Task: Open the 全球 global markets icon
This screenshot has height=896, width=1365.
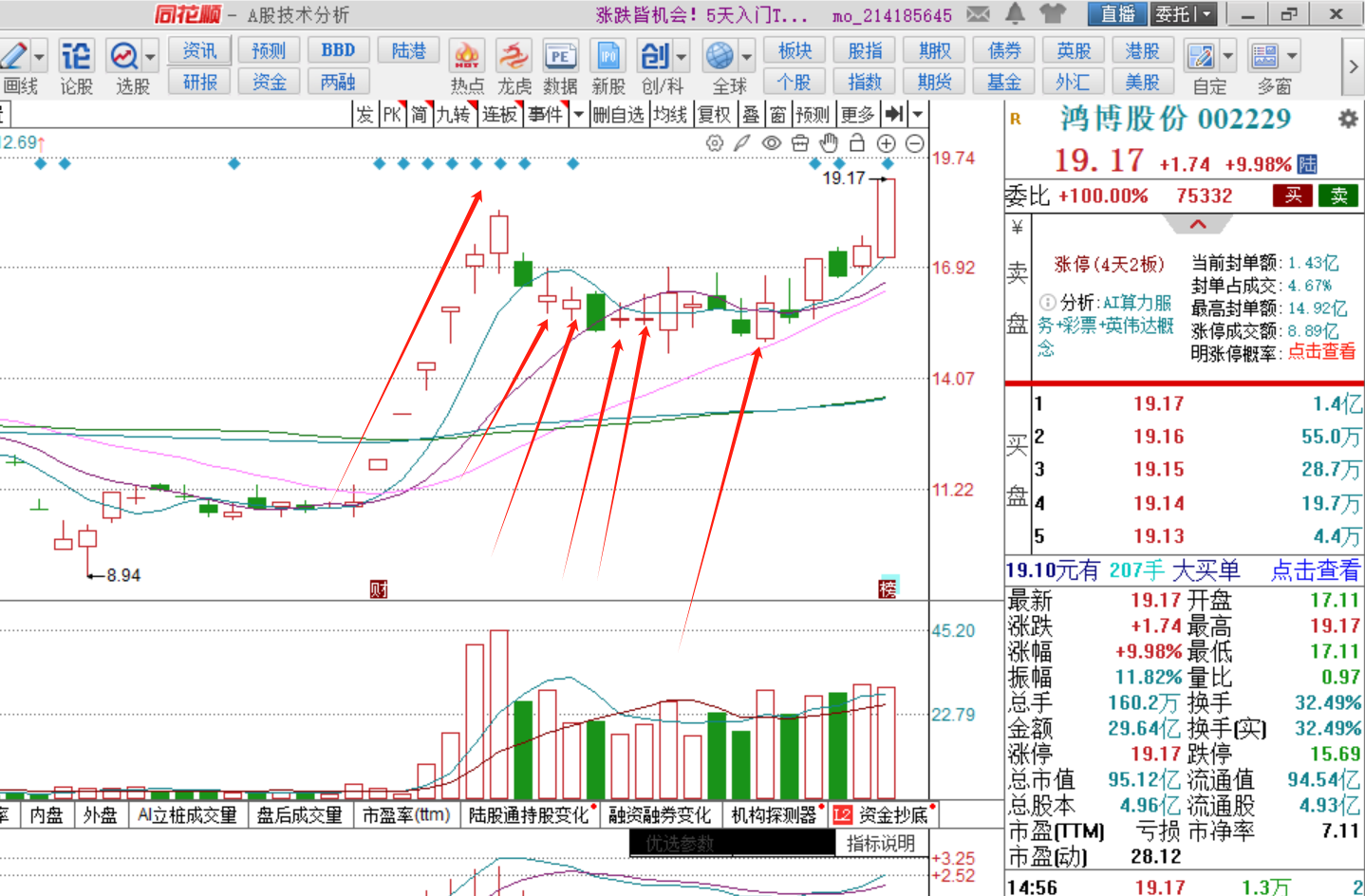Action: (x=720, y=56)
